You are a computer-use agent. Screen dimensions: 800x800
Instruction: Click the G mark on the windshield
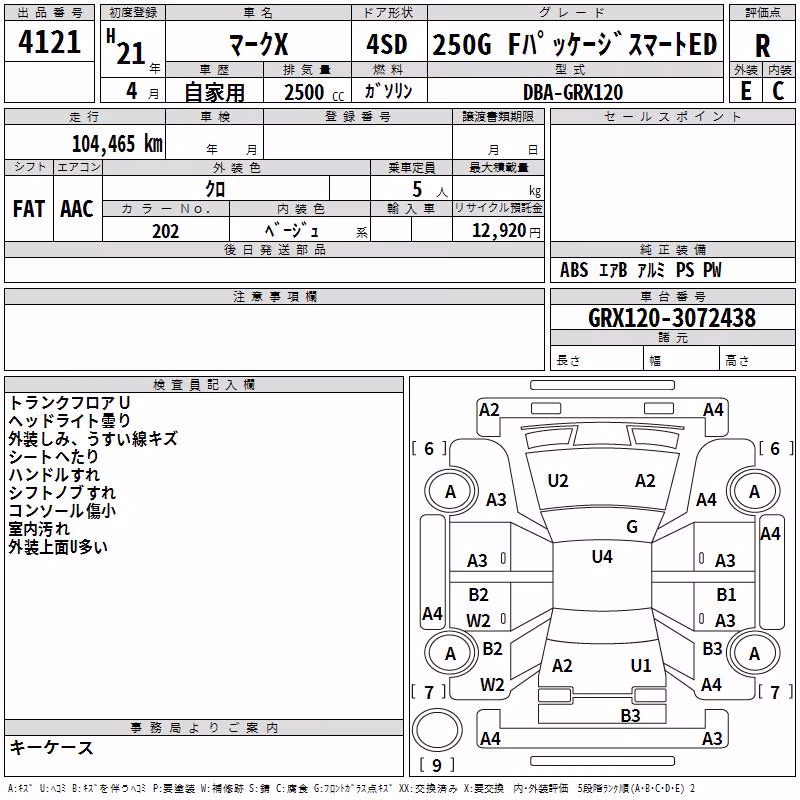632,527
